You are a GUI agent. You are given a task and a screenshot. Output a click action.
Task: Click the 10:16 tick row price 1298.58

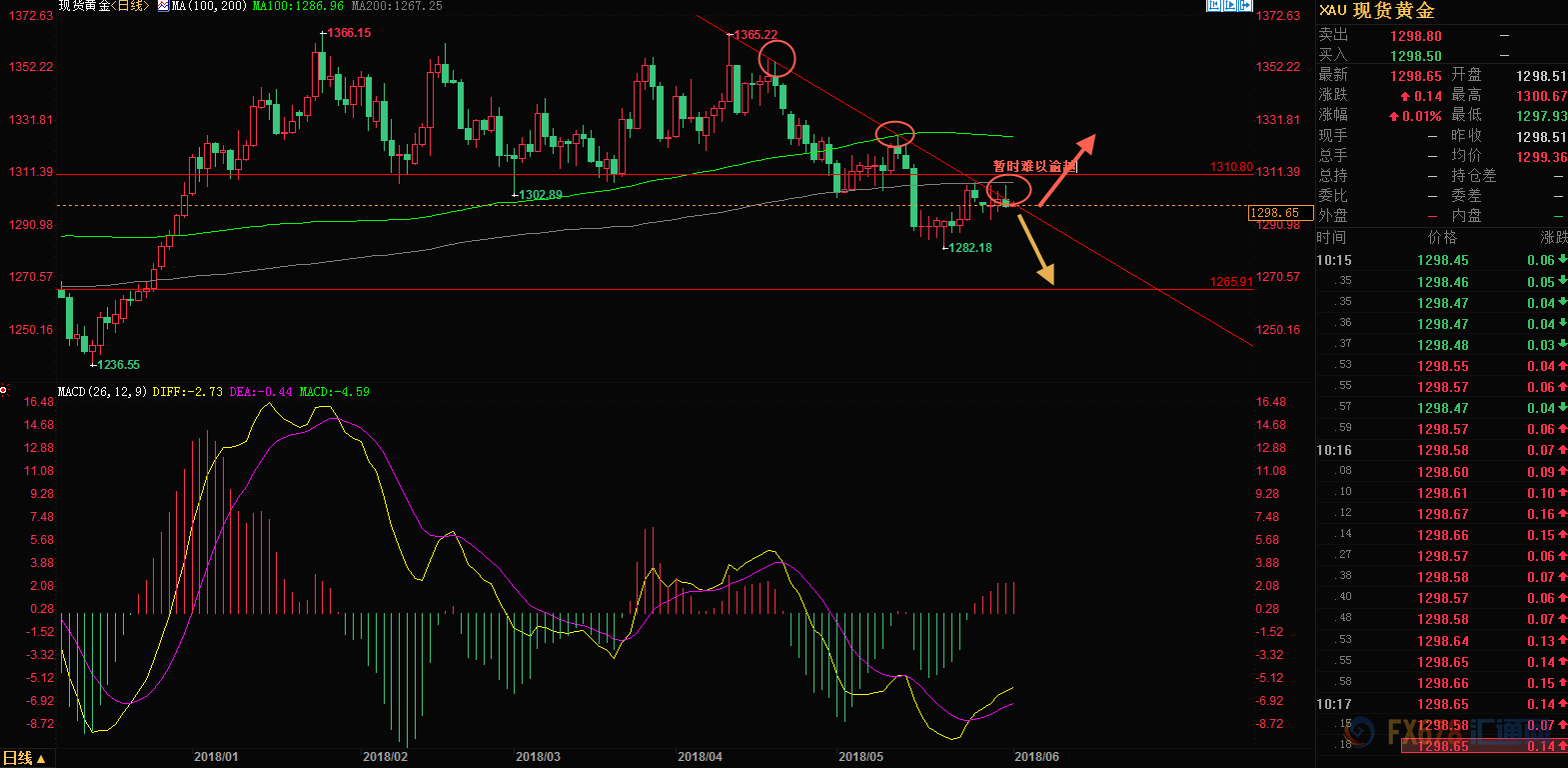(x=1443, y=450)
